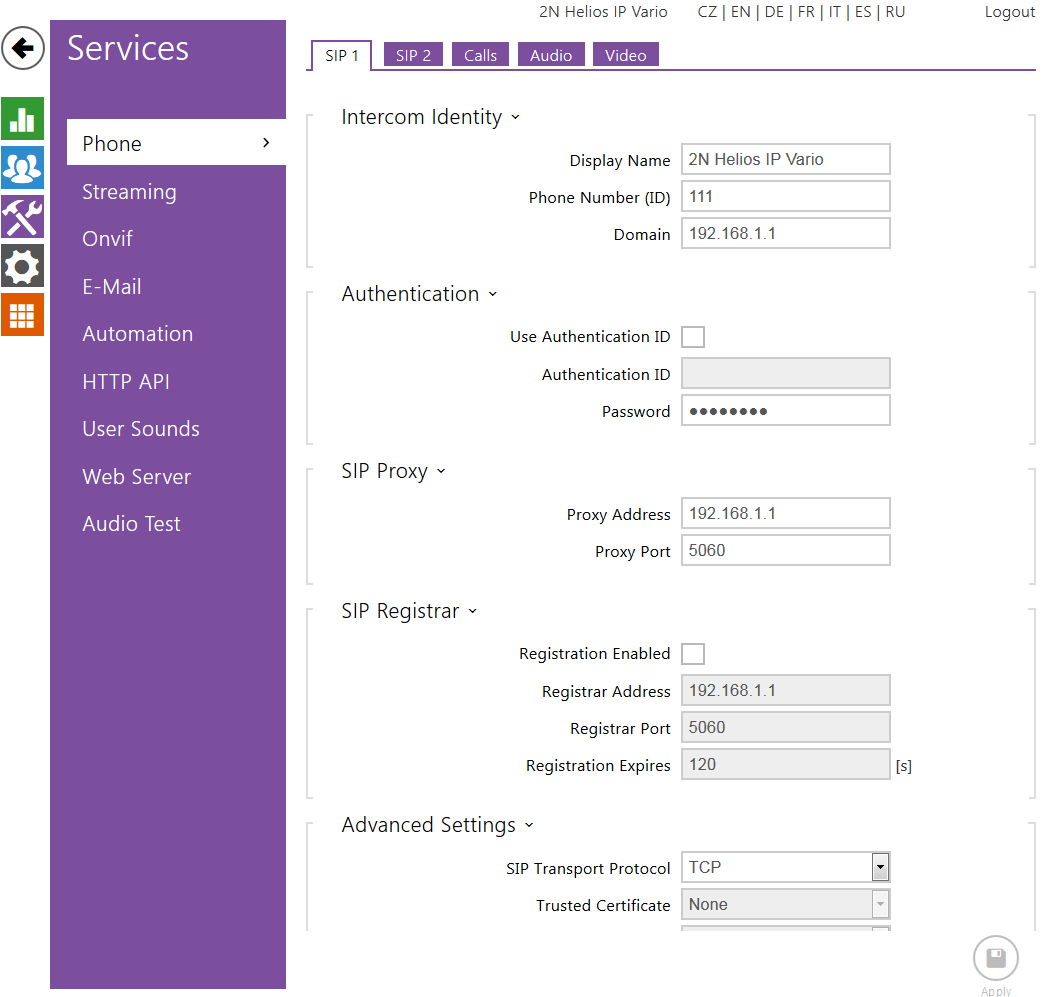This screenshot has height=997, width=1042.
Task: Click the Apply save disk icon
Action: click(995, 959)
